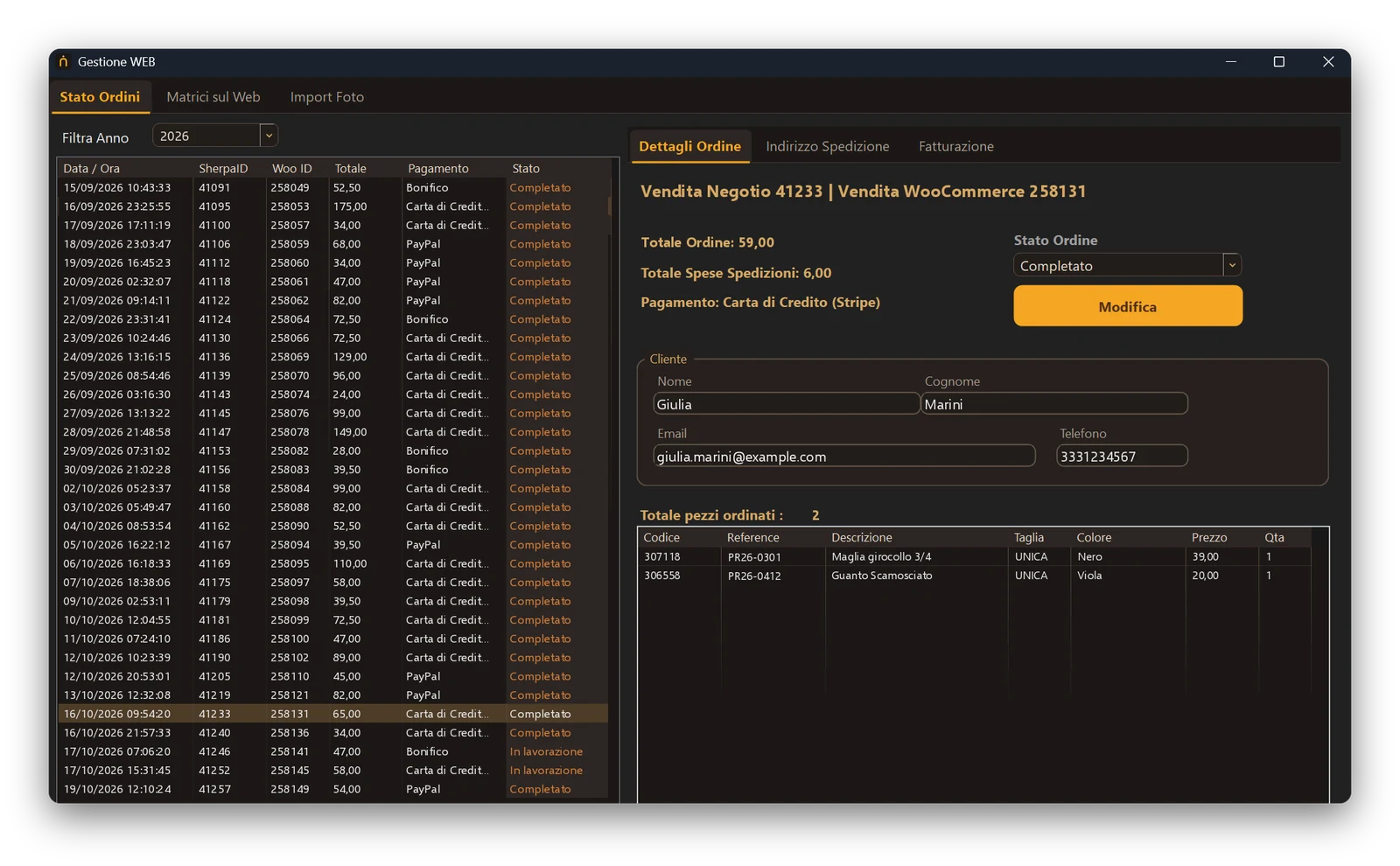
Task: Select order row with SherpaID 41091
Action: point(333,187)
